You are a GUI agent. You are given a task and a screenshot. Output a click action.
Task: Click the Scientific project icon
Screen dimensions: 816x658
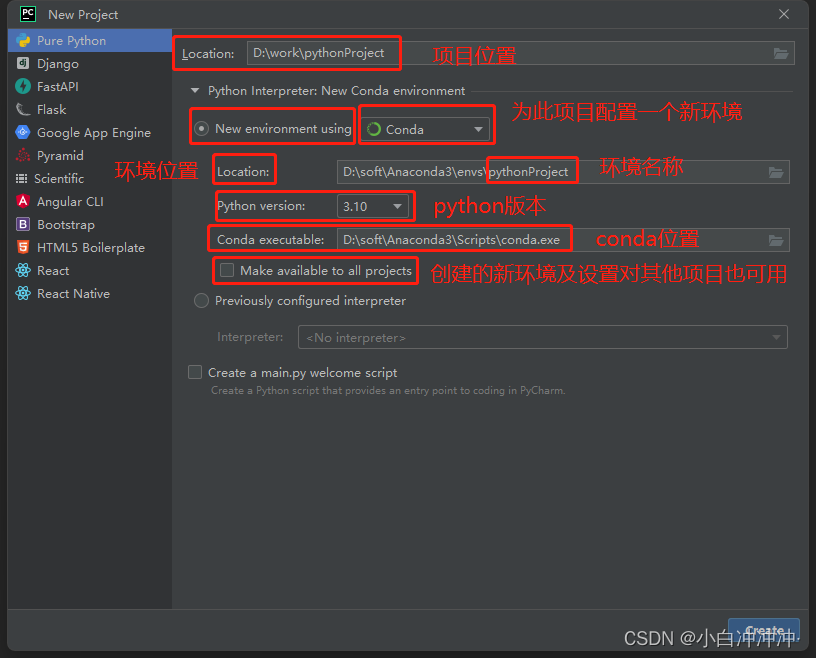click(x=22, y=179)
